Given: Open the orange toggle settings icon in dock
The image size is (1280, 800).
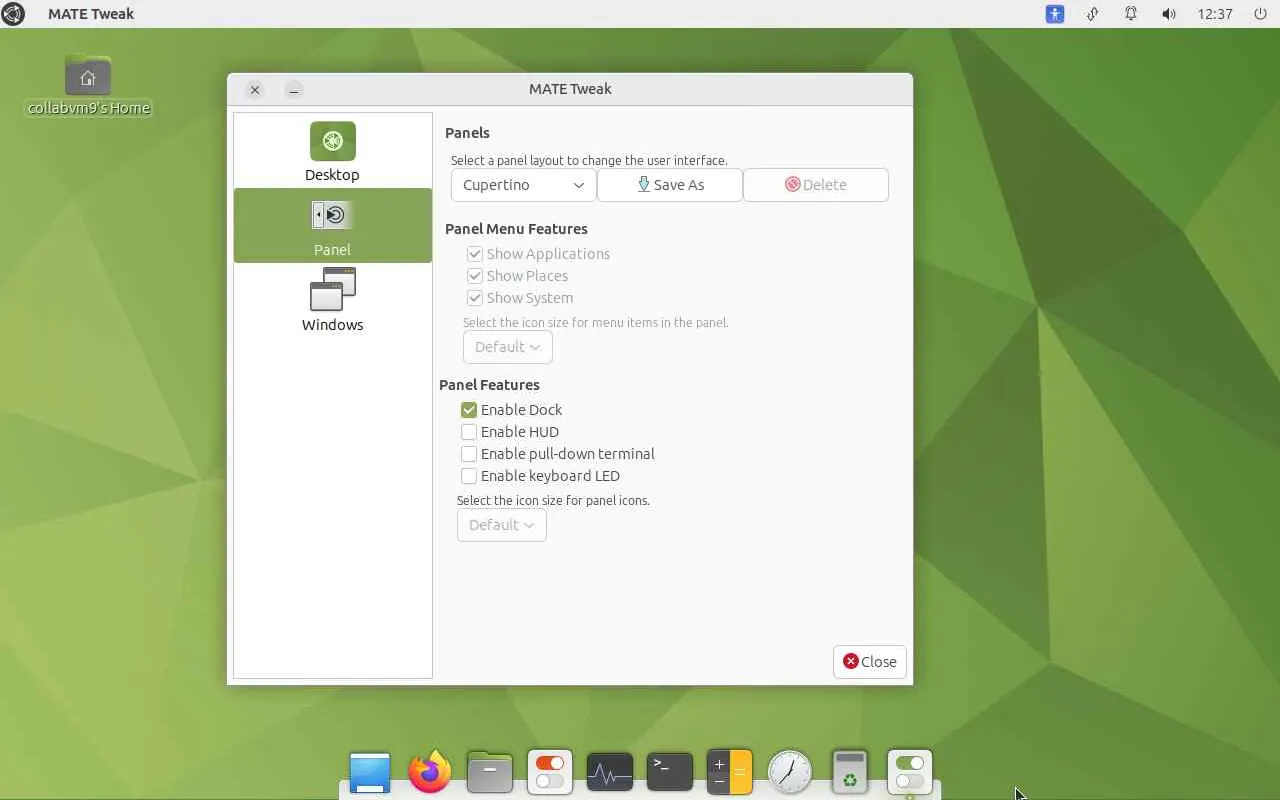Looking at the screenshot, I should (x=550, y=772).
